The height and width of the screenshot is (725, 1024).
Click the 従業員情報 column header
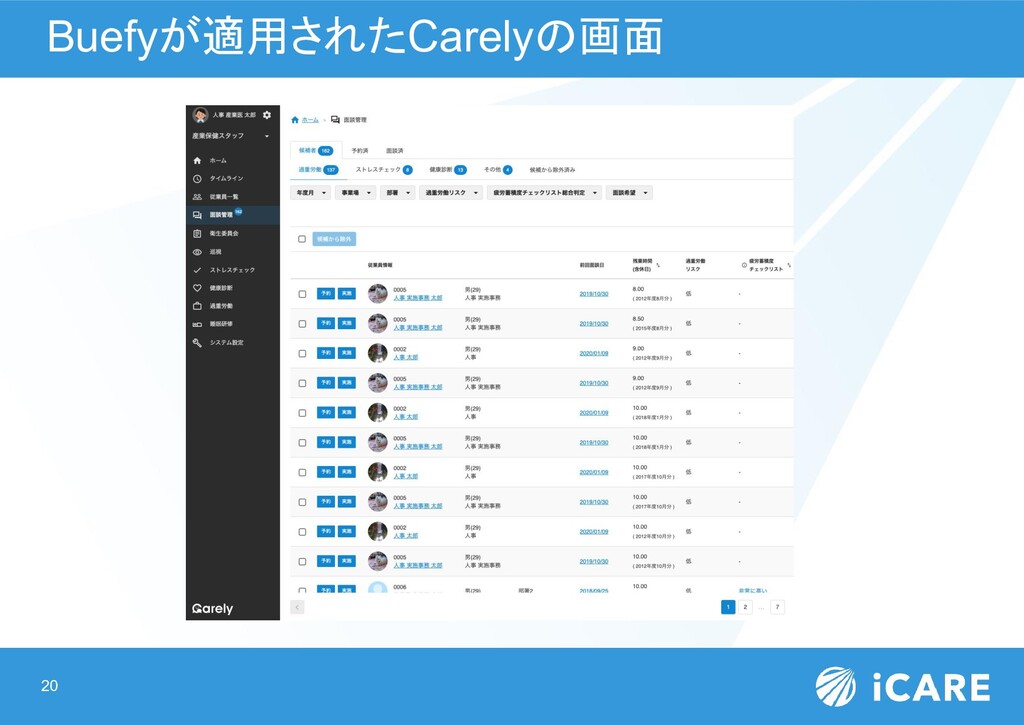click(x=380, y=265)
